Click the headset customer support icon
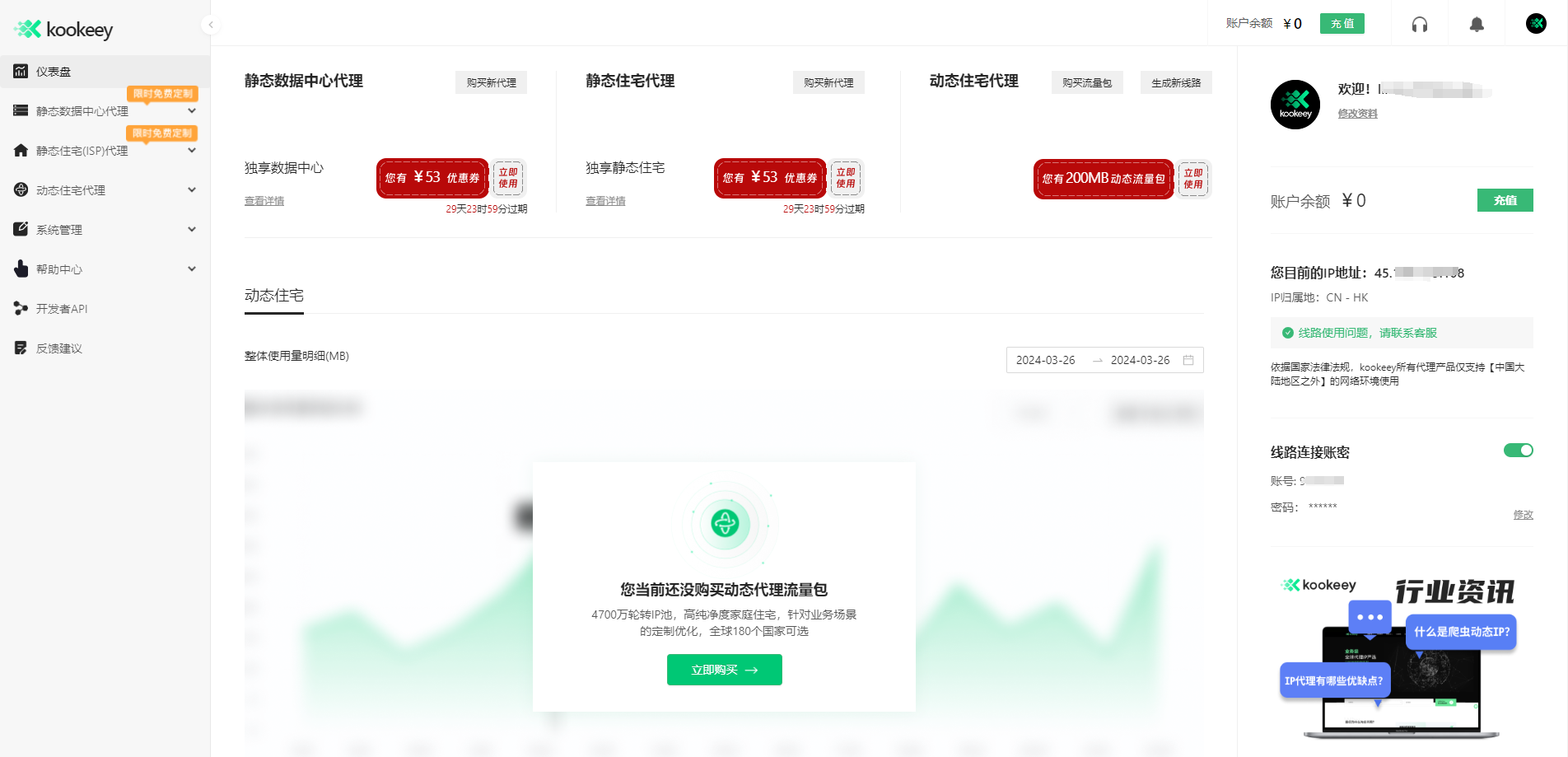This screenshot has width=1568, height=757. click(1420, 23)
